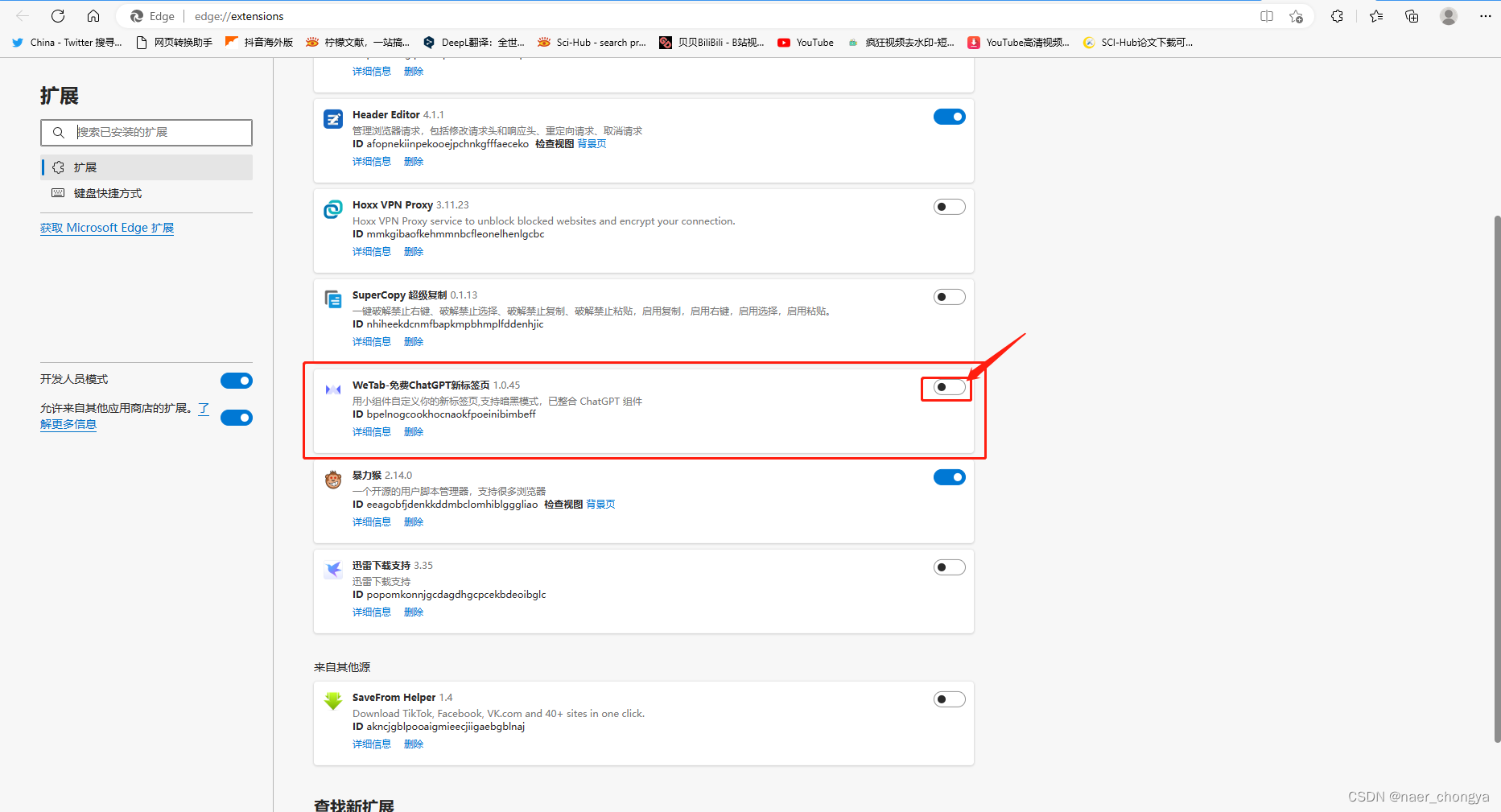Select the 扩展 sidebar item

tap(146, 167)
